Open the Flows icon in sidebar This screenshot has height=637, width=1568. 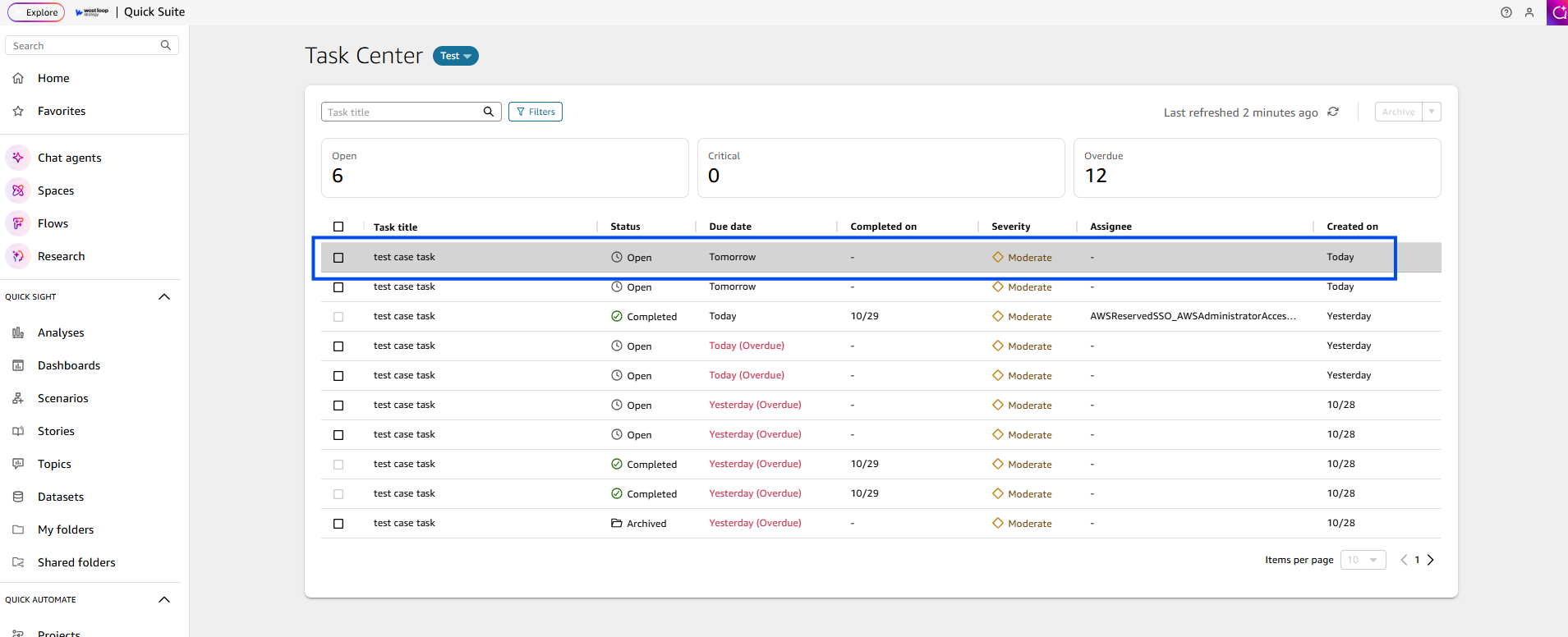[x=18, y=223]
